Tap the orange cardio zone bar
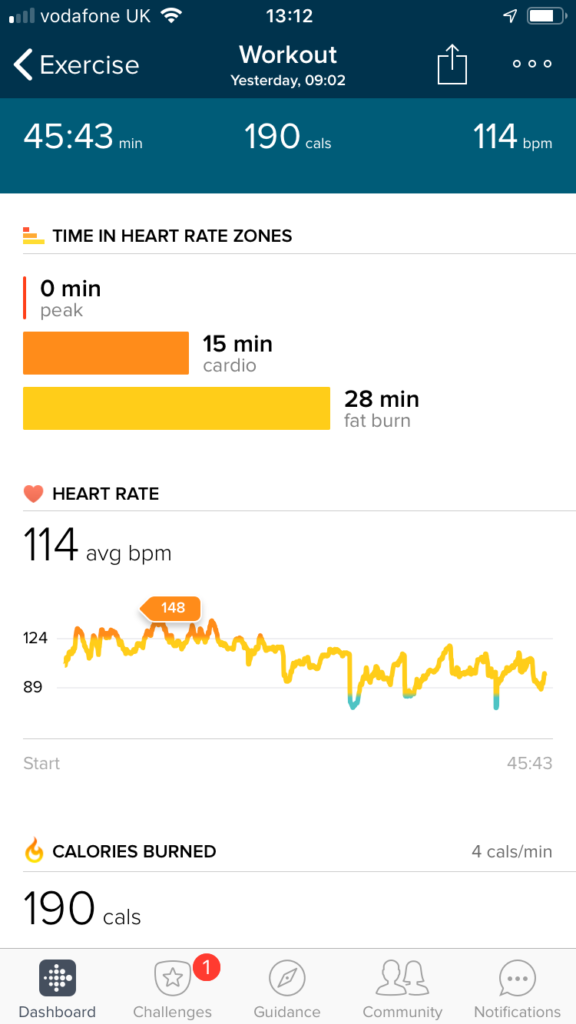Viewport: 576px width, 1024px height. (x=106, y=353)
